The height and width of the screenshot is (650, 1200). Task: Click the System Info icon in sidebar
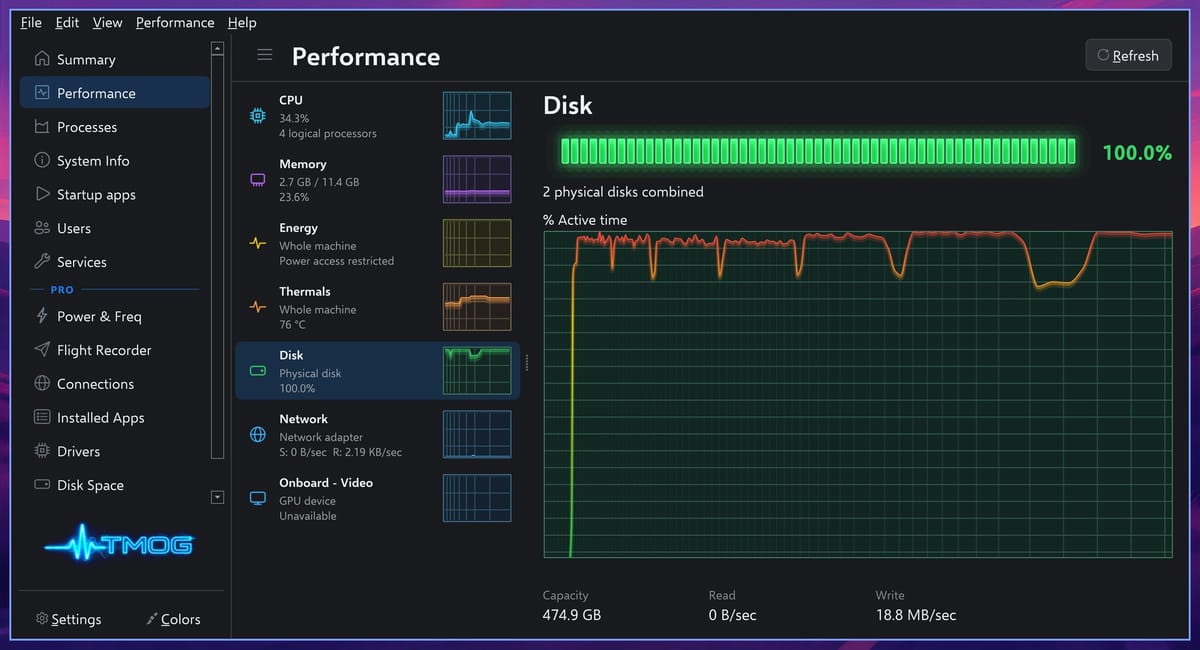point(42,160)
